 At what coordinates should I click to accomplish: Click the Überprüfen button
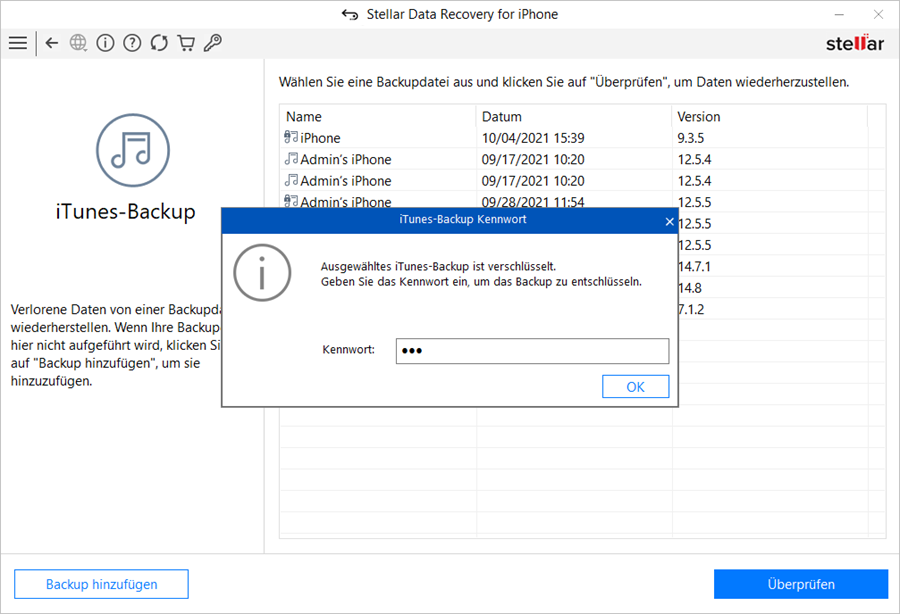801,584
